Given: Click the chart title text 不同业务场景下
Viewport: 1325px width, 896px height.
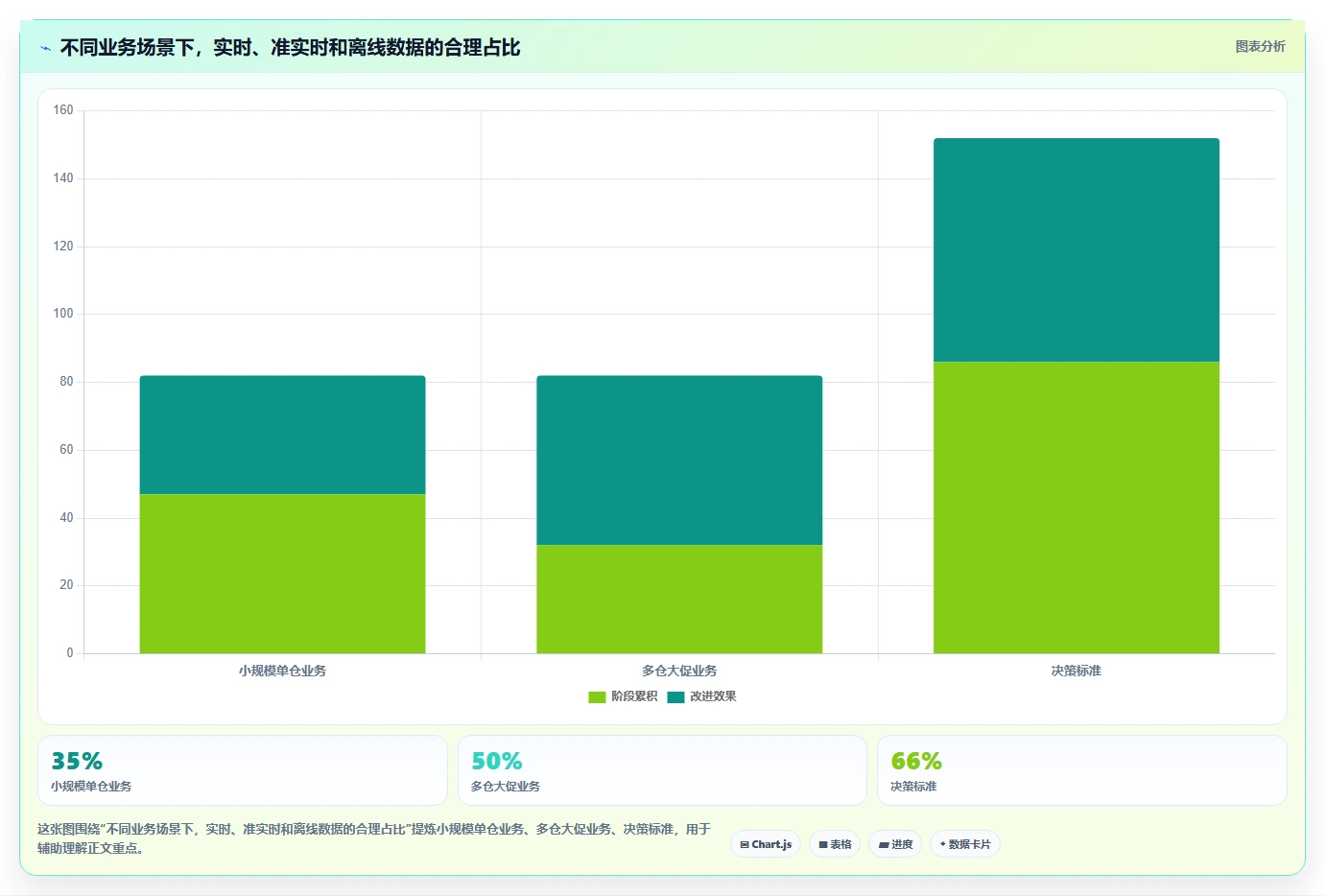Looking at the screenshot, I should (x=127, y=47).
